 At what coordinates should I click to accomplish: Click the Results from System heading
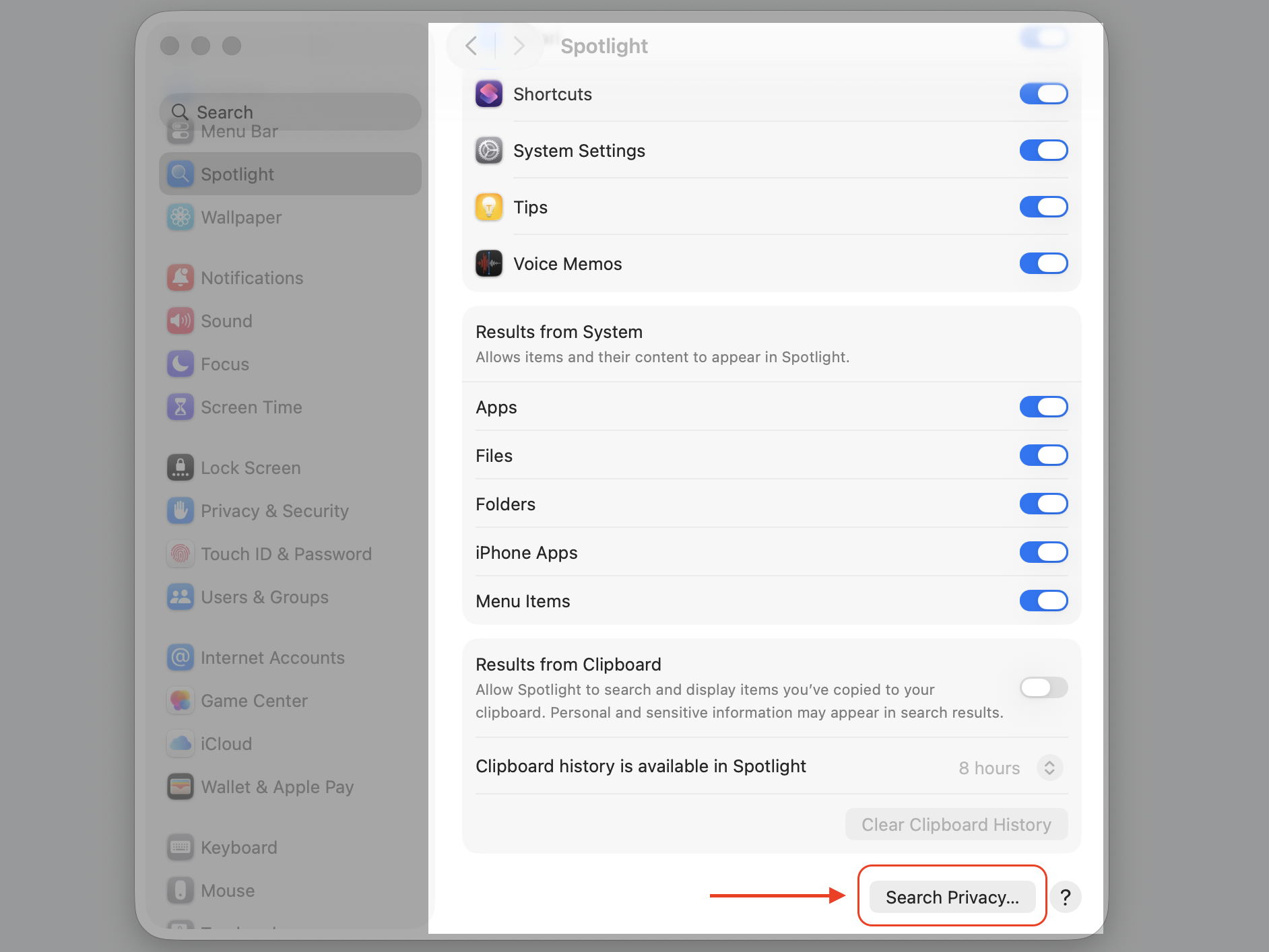pyautogui.click(x=559, y=332)
